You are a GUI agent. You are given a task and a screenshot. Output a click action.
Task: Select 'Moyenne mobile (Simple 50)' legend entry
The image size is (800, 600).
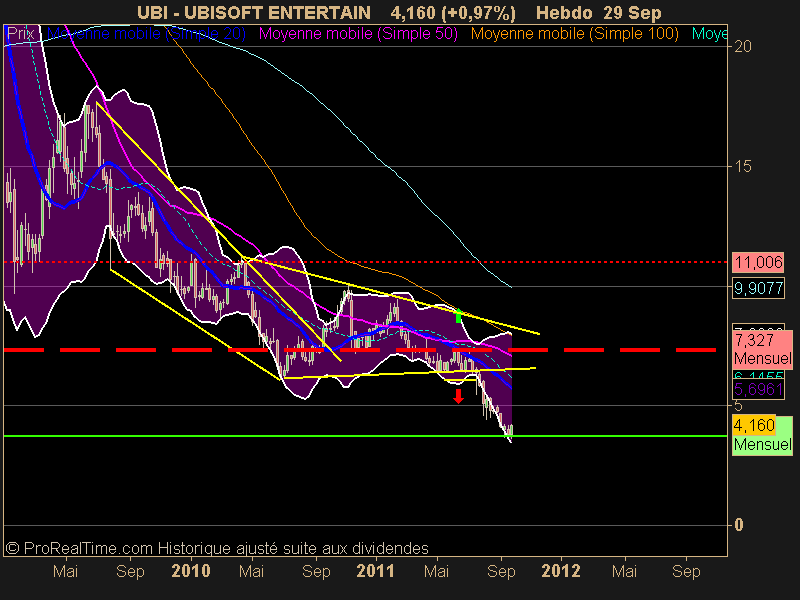358,34
